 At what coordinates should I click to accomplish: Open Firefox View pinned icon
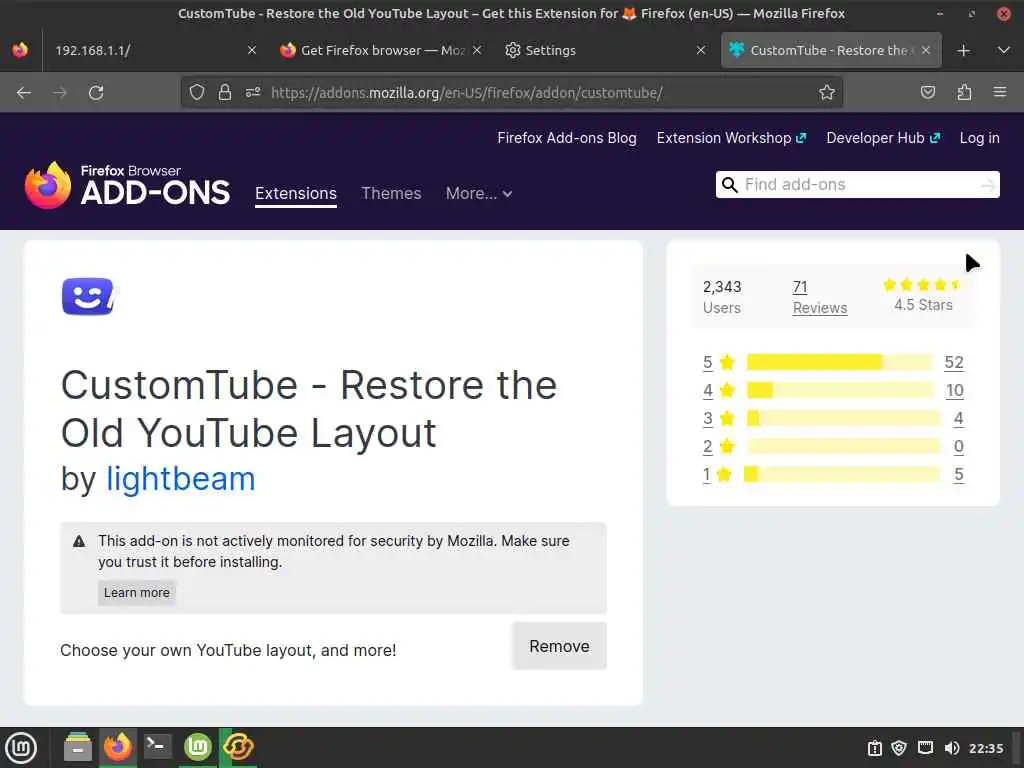coord(20,50)
